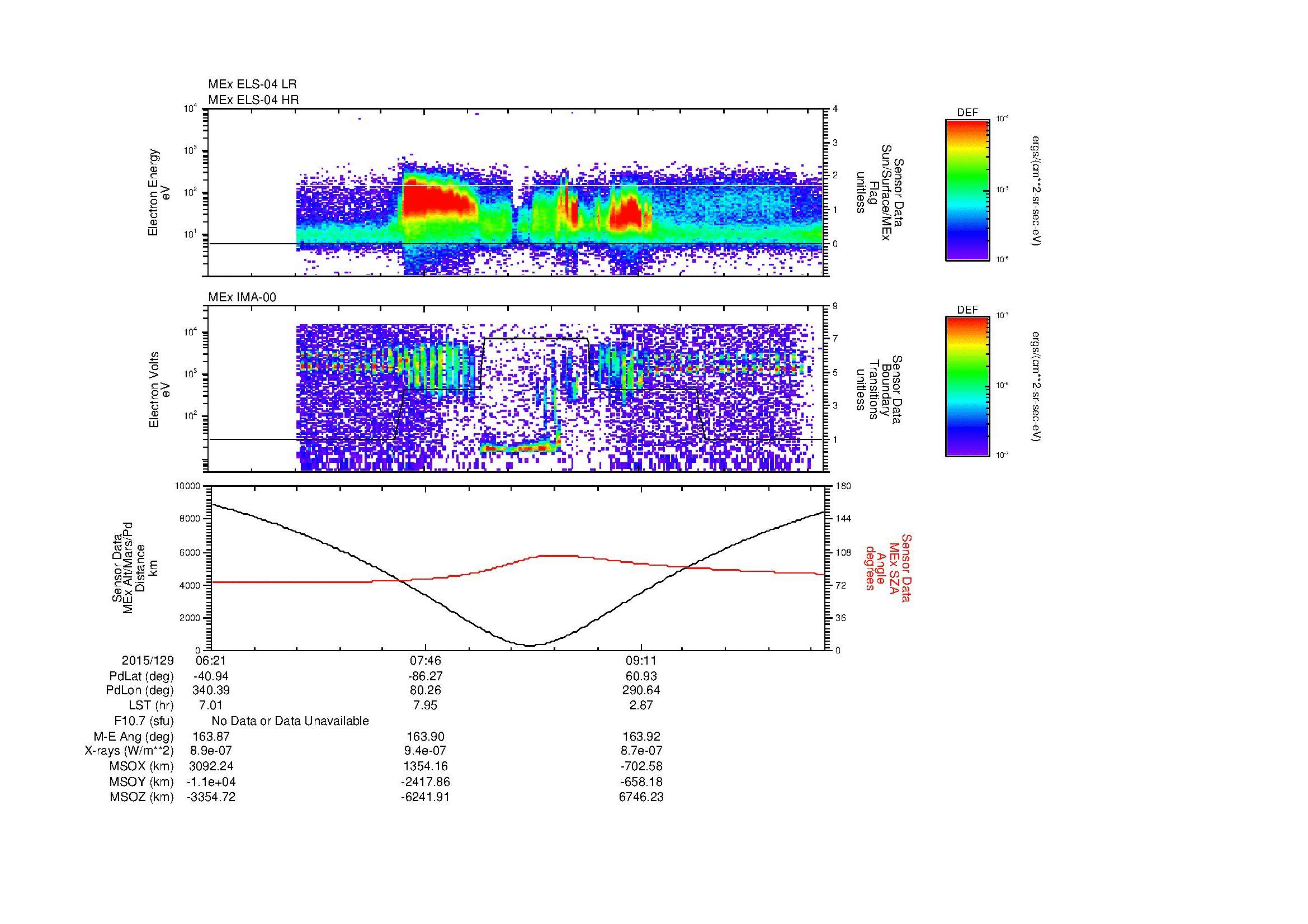
Task: Click the 'MSOY (km)' row label
Action: [x=141, y=781]
